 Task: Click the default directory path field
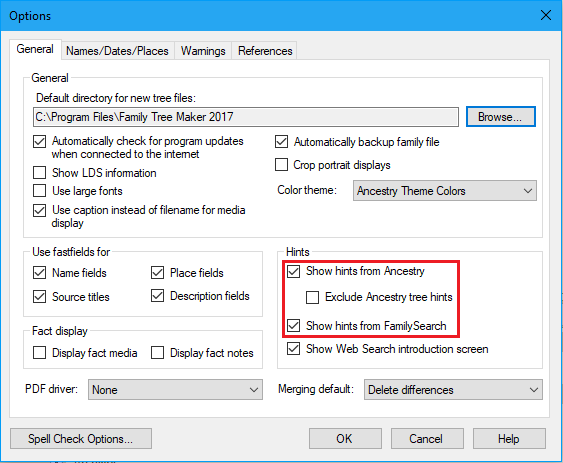pos(246,117)
